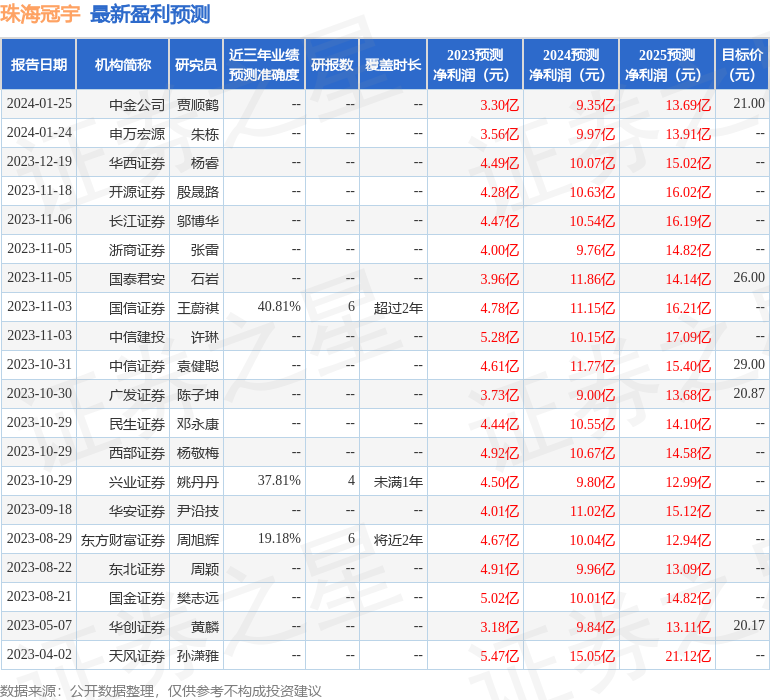Select researcher 殷晟路
This screenshot has width=770, height=700.
point(197,192)
